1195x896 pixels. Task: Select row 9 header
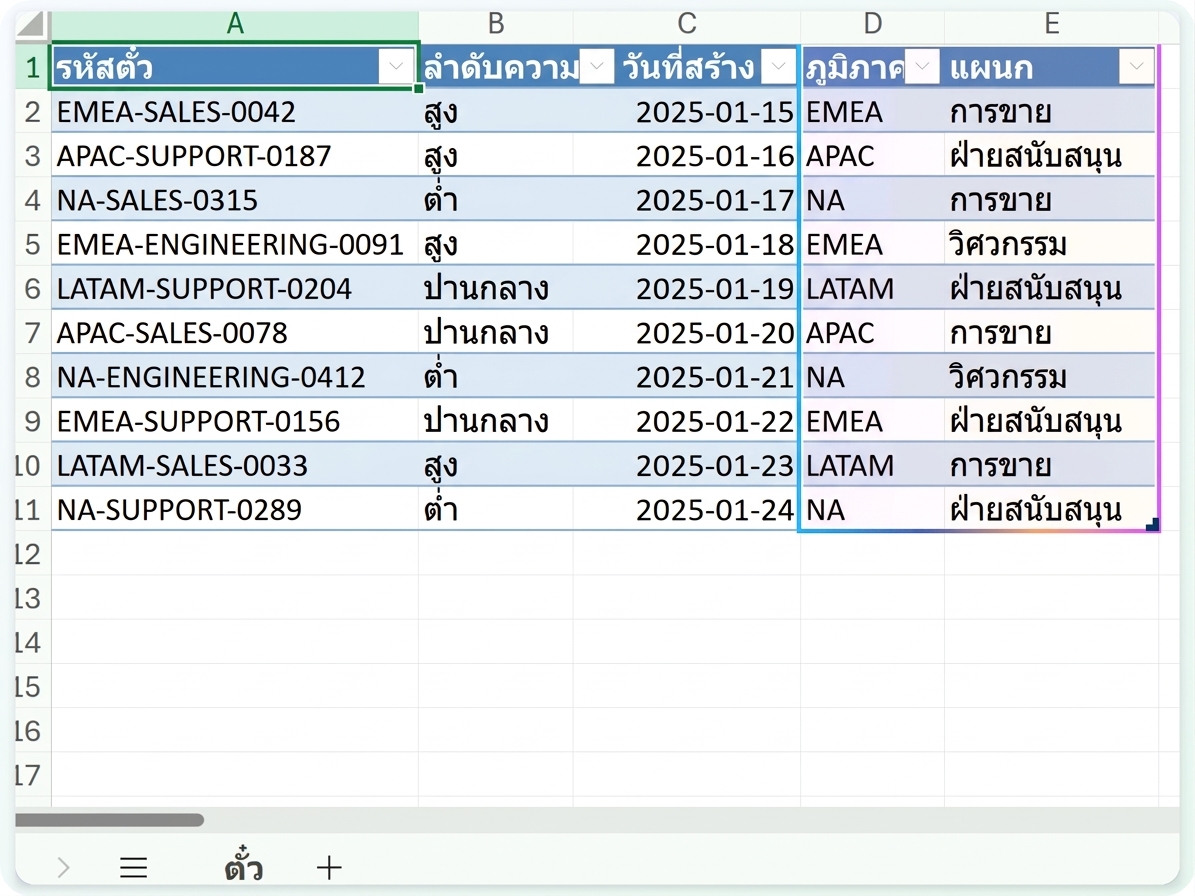pos(32,421)
